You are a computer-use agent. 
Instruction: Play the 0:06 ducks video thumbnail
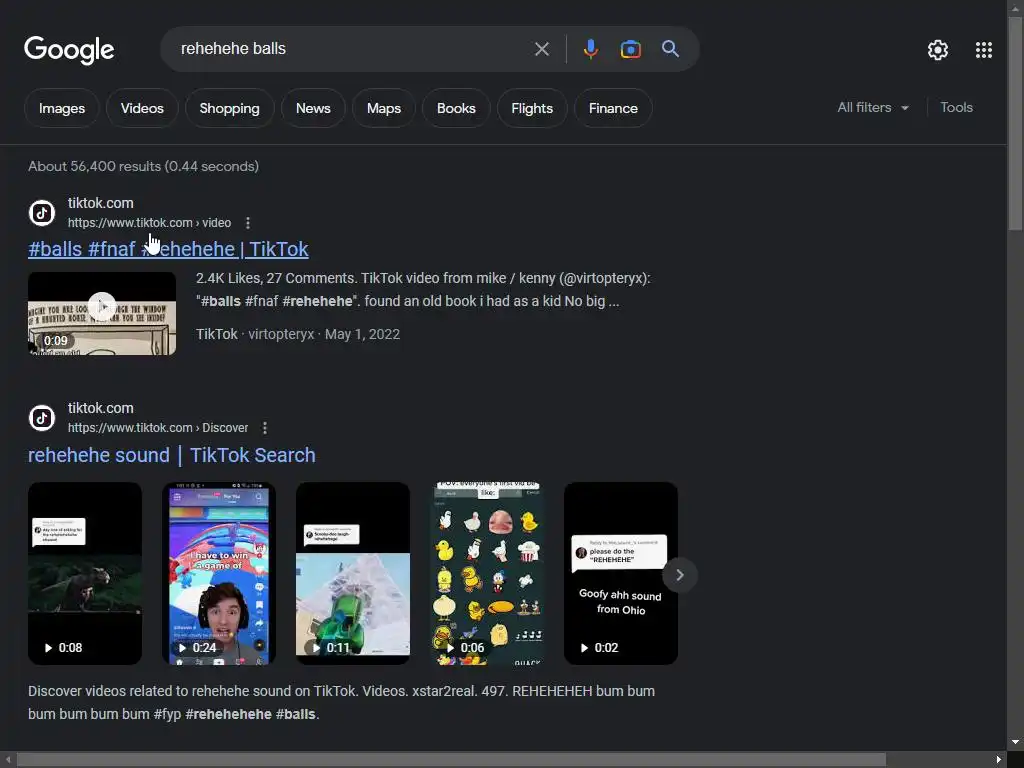487,573
